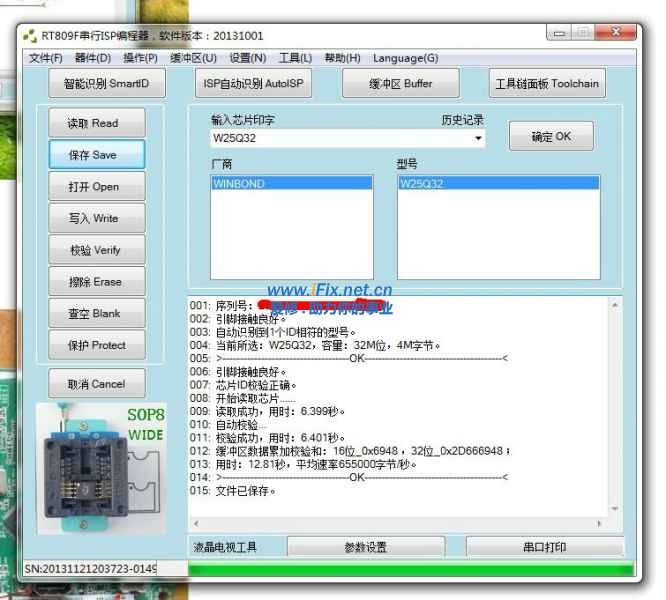Viewport: 666px width, 600px height.
Task: Select WINBOND in the 厂商 list
Action: 291,184
